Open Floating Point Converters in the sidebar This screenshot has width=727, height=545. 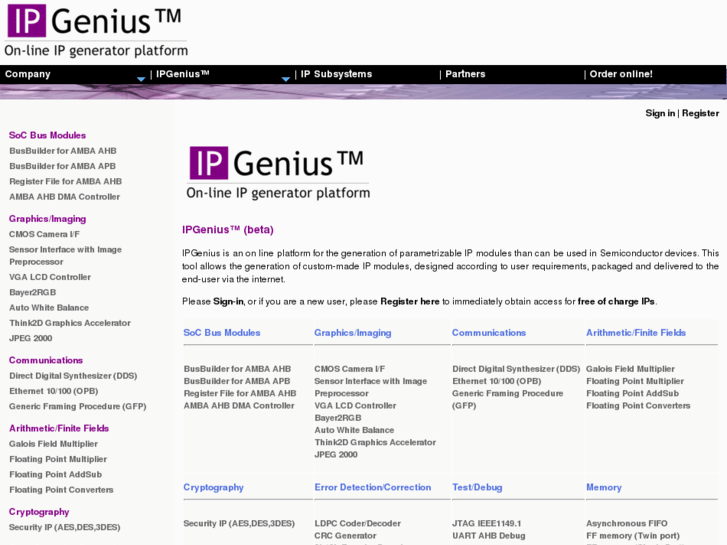(61, 490)
